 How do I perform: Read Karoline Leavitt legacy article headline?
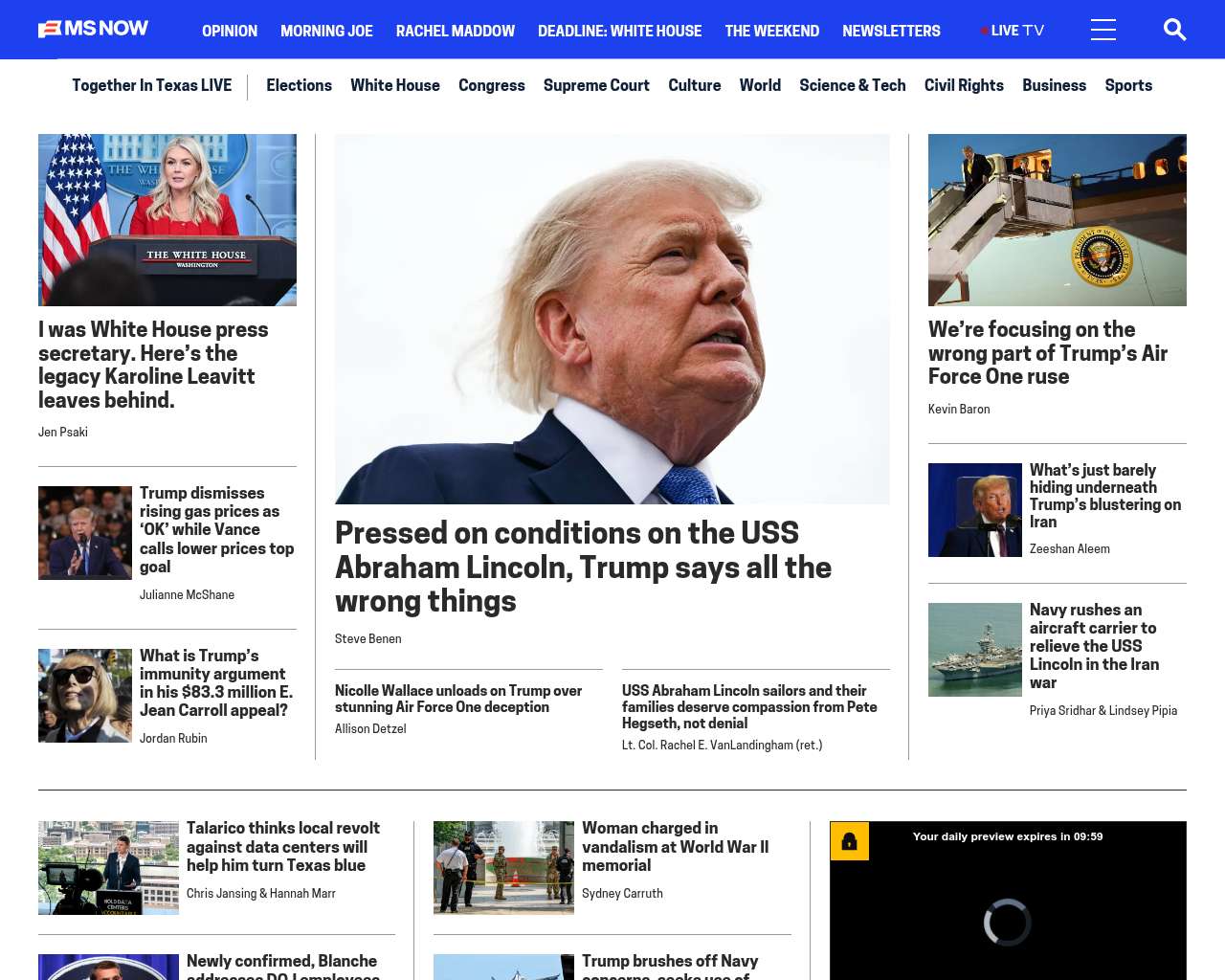click(x=153, y=365)
